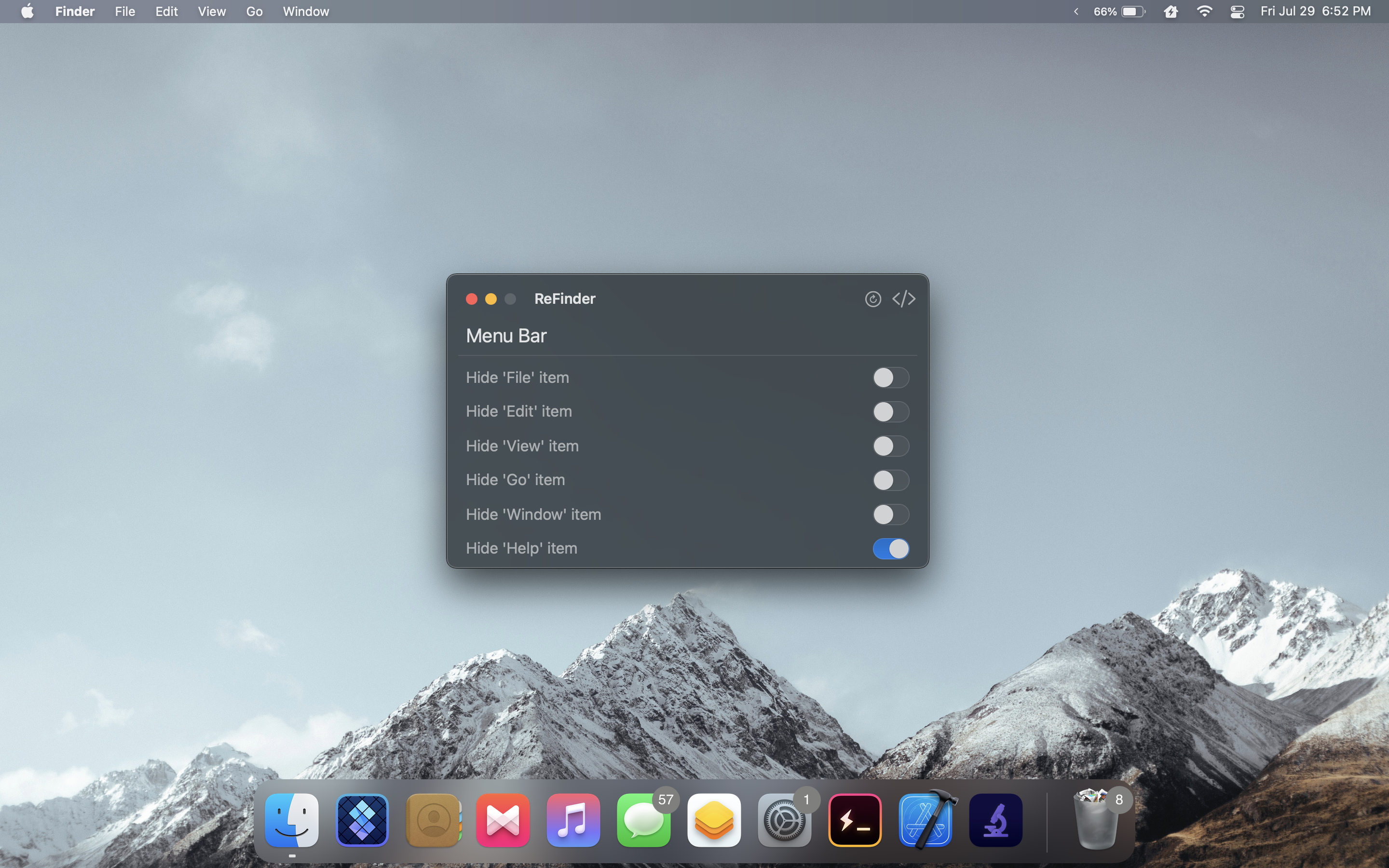Click the 66% battery percentage text
This screenshot has height=868, width=1389.
point(1105,12)
